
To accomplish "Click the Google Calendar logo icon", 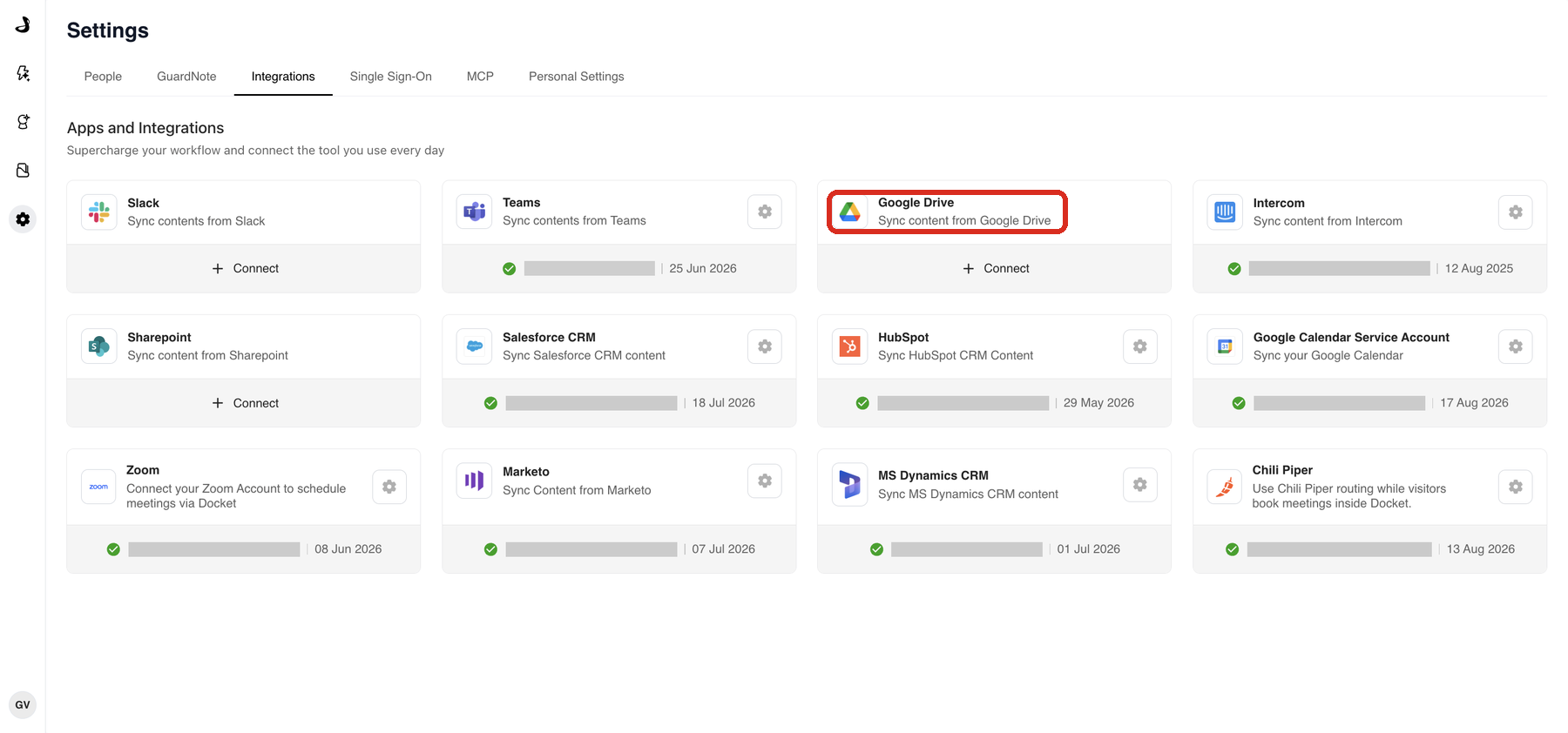I will coord(1225,346).
